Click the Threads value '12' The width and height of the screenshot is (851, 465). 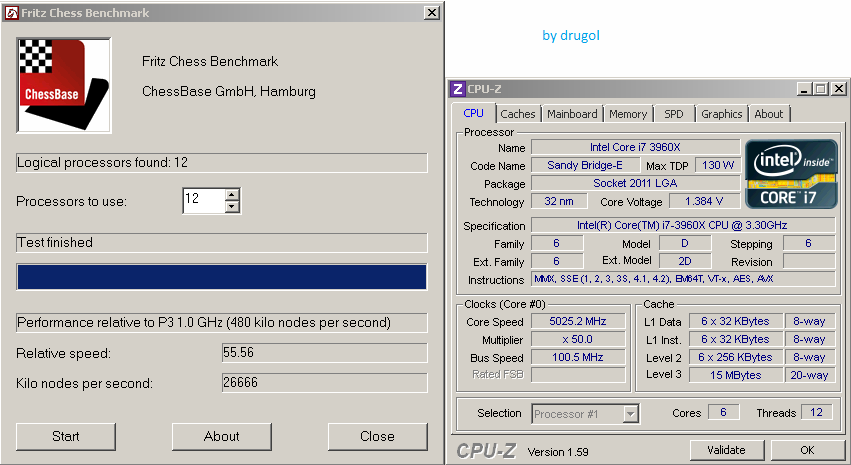click(816, 412)
